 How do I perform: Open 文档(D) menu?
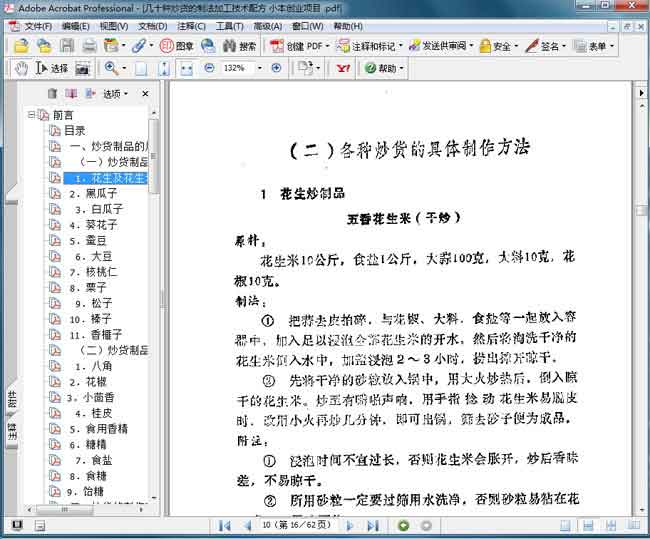[152, 27]
